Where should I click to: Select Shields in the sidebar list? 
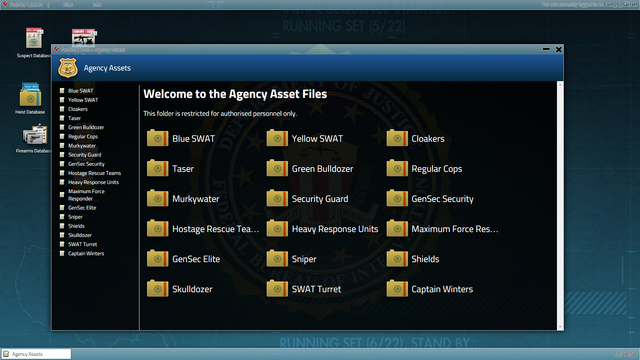[x=76, y=226]
